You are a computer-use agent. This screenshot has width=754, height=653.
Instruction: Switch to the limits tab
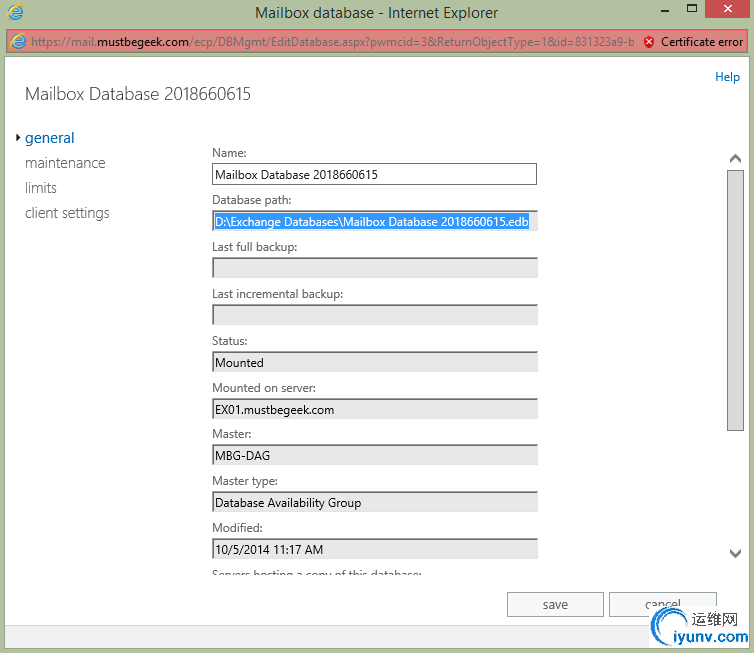[x=41, y=188]
